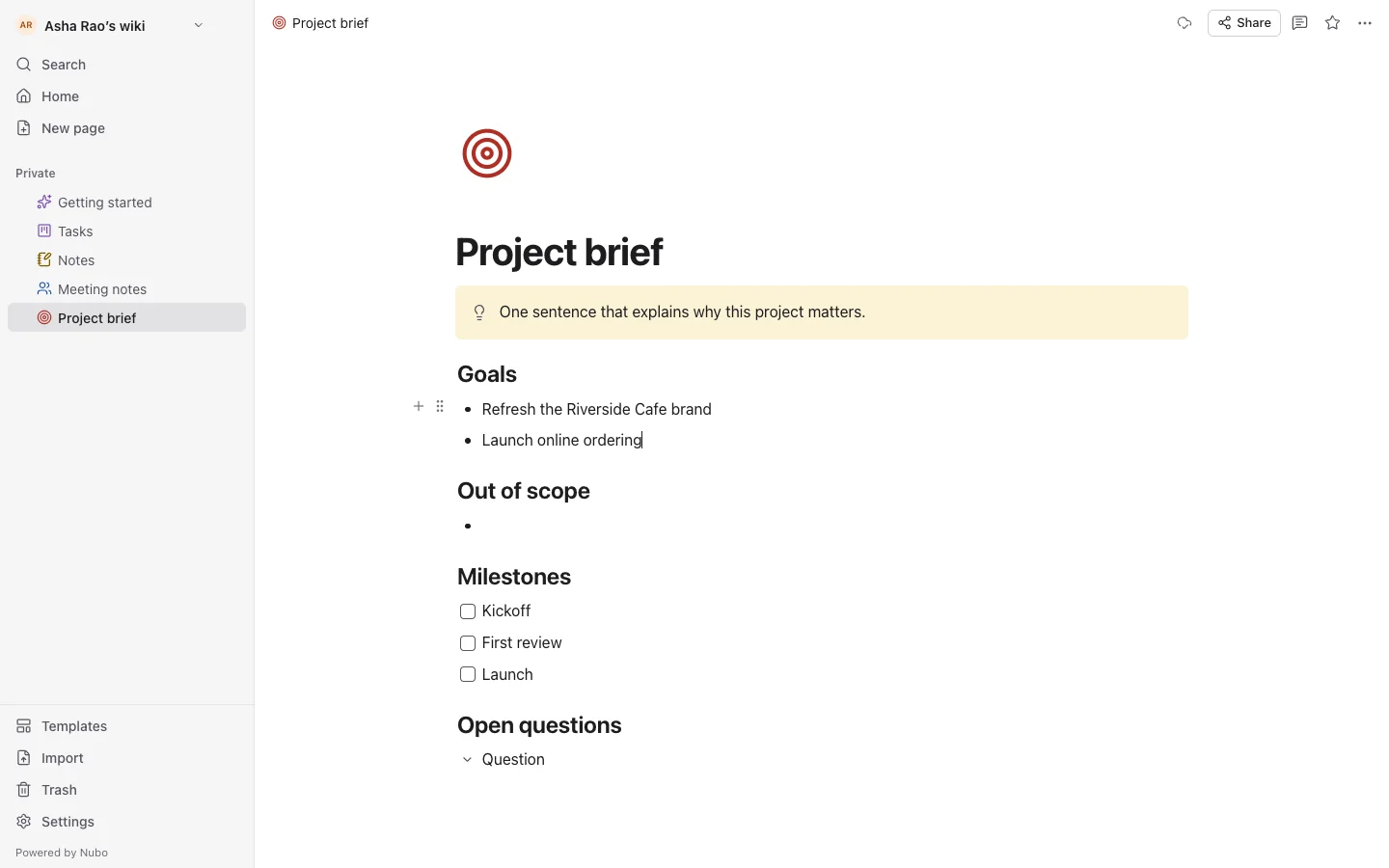Click the six-dot block drag handle

(440, 406)
